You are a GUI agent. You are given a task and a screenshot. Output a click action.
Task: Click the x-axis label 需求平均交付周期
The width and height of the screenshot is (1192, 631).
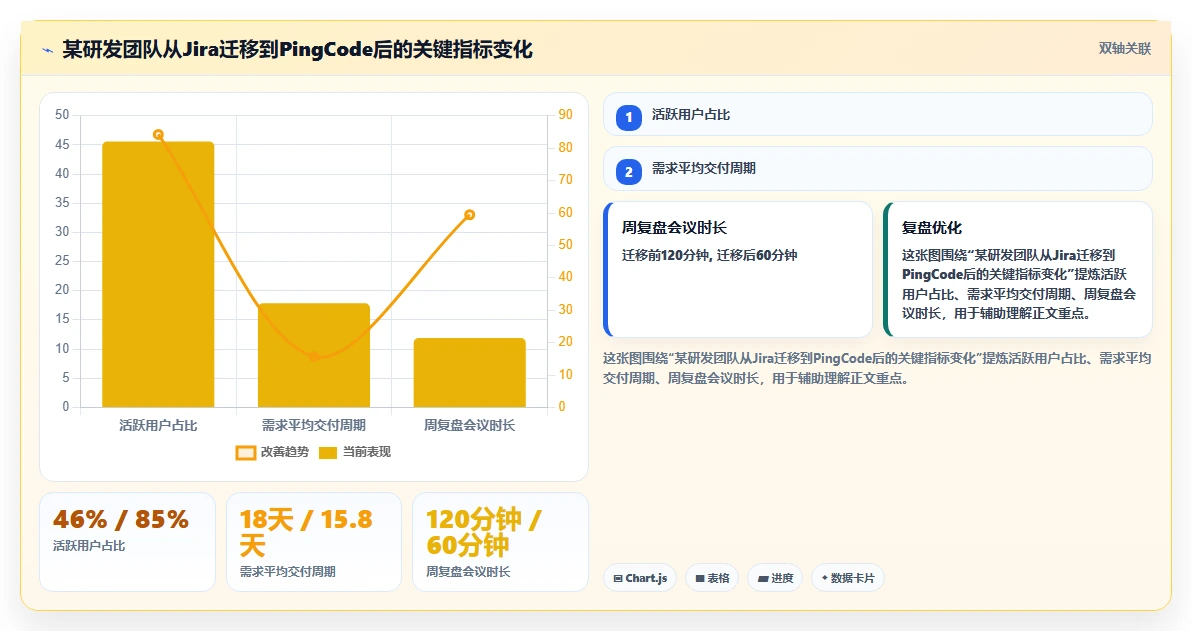(314, 426)
